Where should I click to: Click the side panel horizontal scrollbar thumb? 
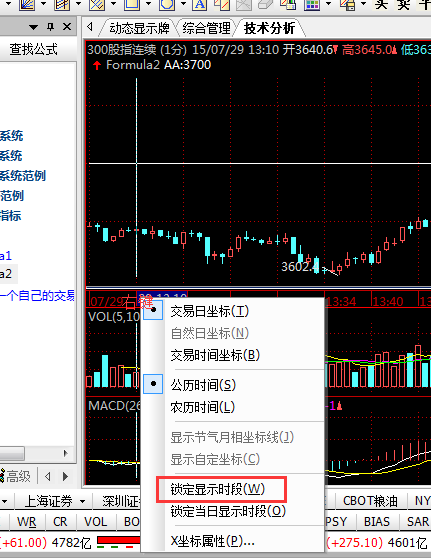point(12,453)
